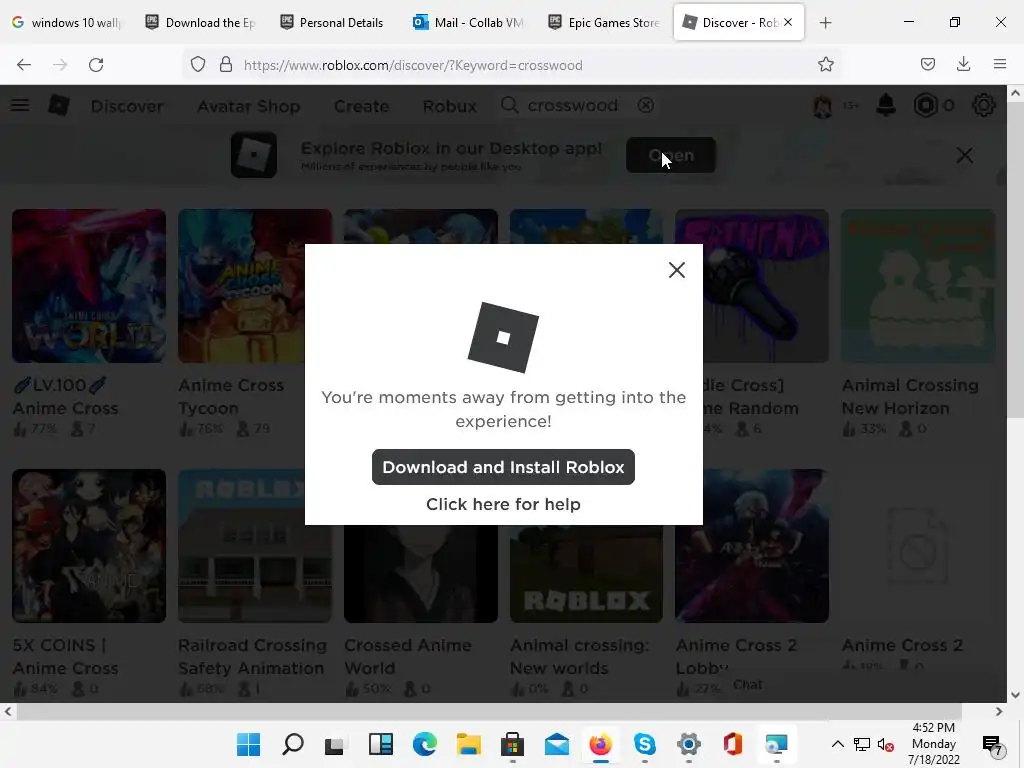The height and width of the screenshot is (768, 1024).
Task: Switch to the windows 10 wallpaper tab
Action: tap(67, 22)
